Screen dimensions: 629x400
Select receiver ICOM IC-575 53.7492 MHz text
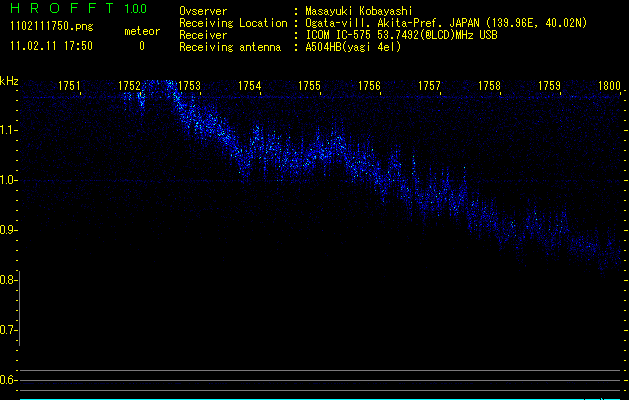402,35
